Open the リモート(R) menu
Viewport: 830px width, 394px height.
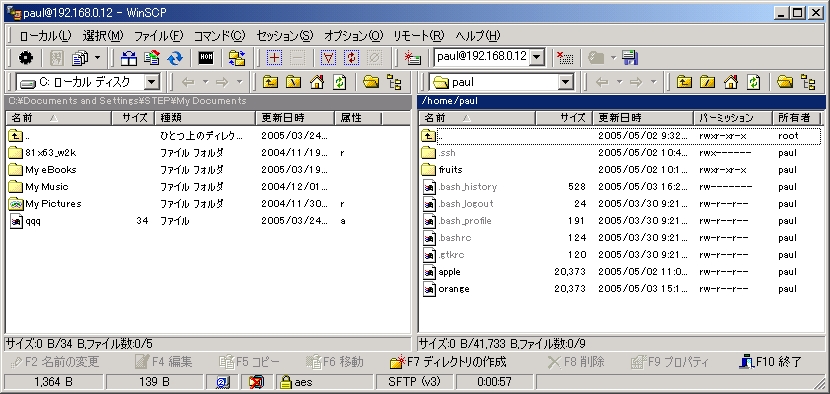click(x=419, y=36)
